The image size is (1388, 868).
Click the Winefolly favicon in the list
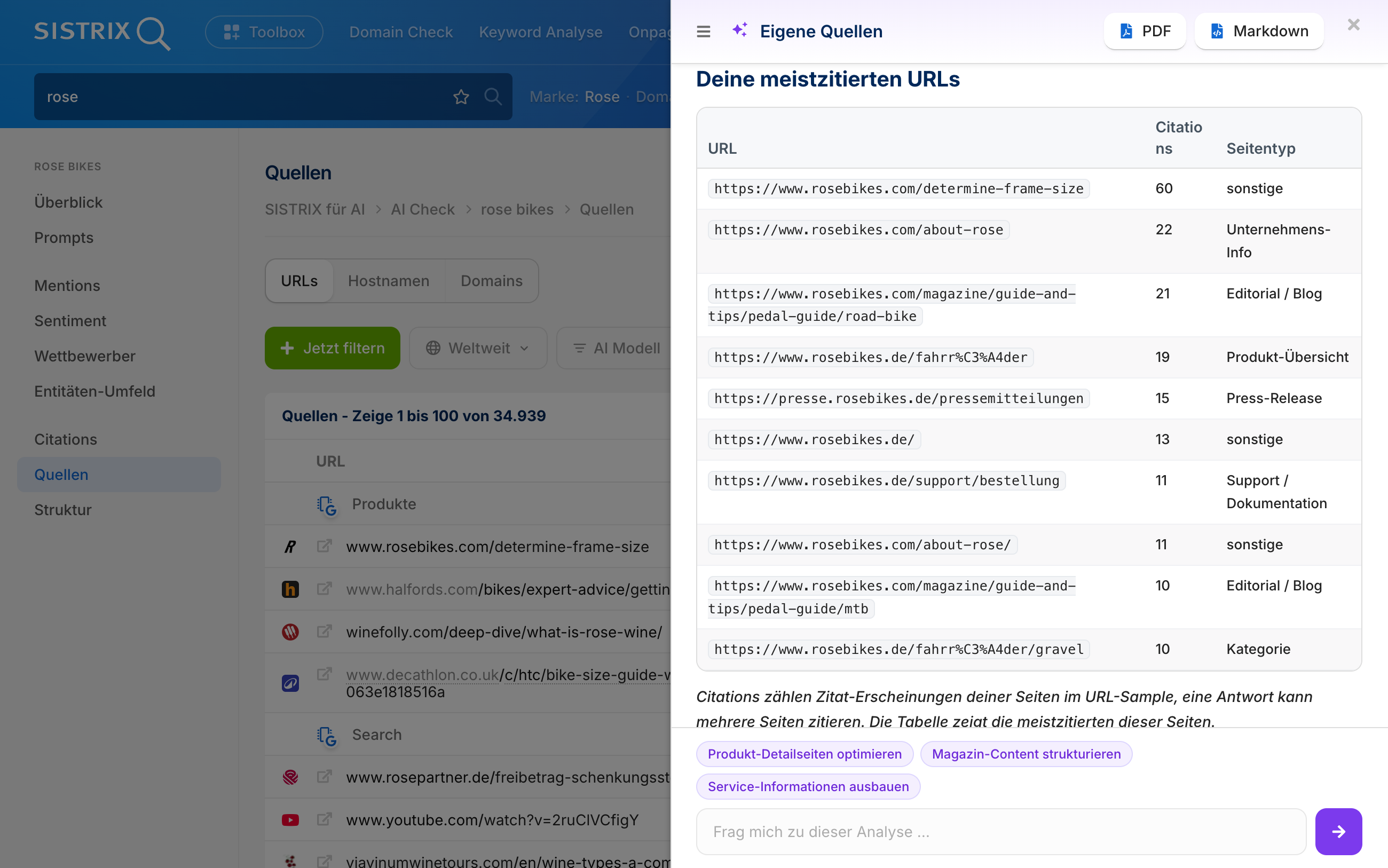[x=290, y=632]
